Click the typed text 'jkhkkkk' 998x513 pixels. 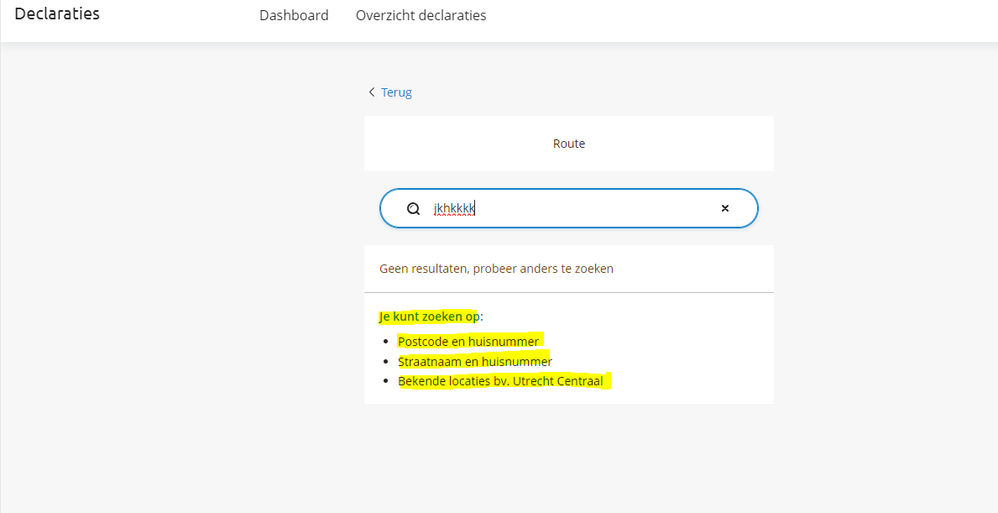coord(454,209)
